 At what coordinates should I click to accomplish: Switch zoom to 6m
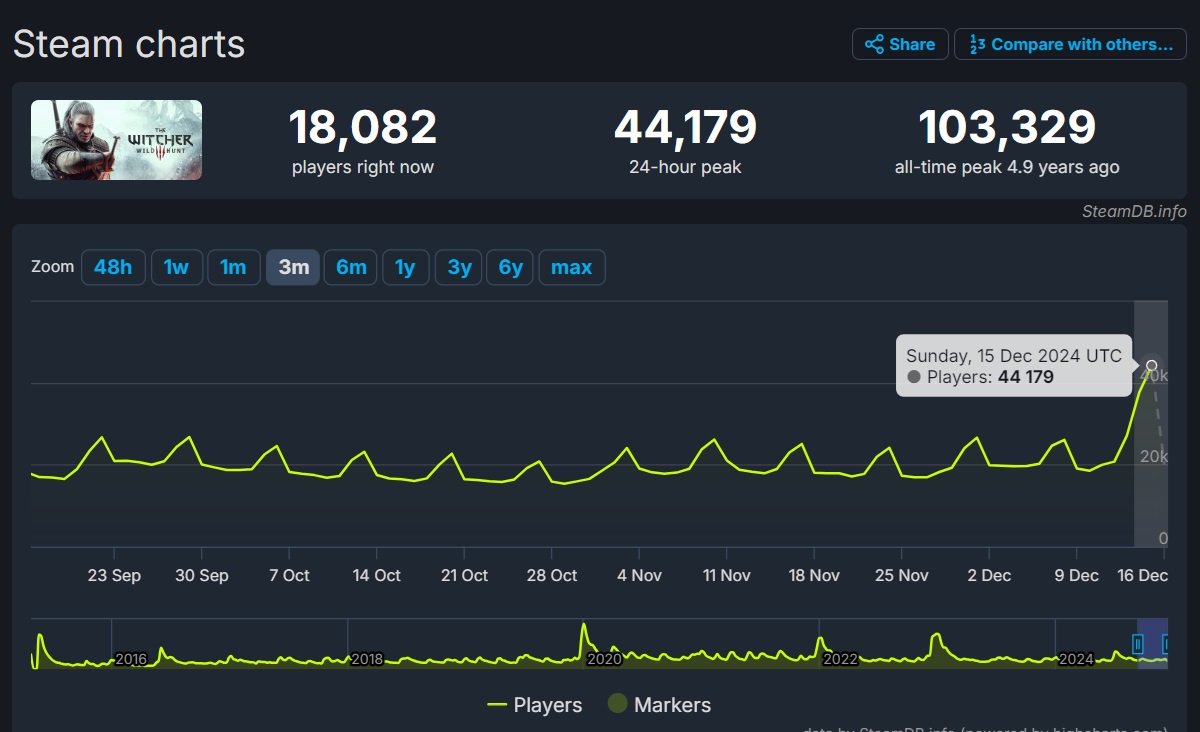[x=351, y=267]
